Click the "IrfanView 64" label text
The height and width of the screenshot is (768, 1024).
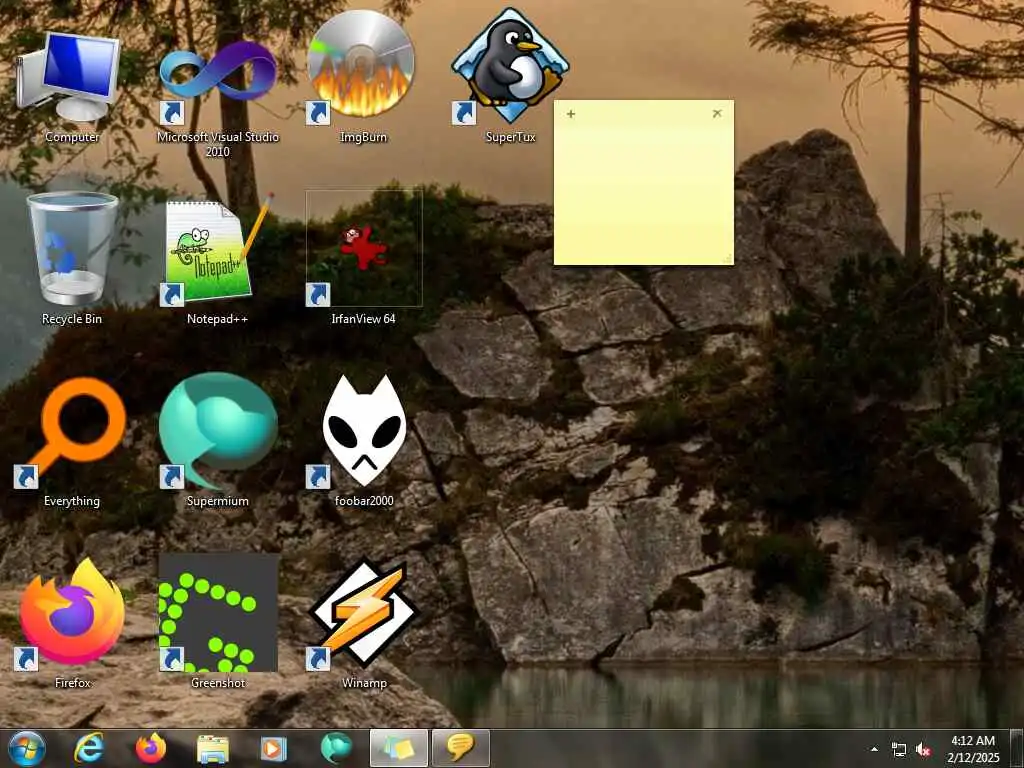(x=364, y=319)
